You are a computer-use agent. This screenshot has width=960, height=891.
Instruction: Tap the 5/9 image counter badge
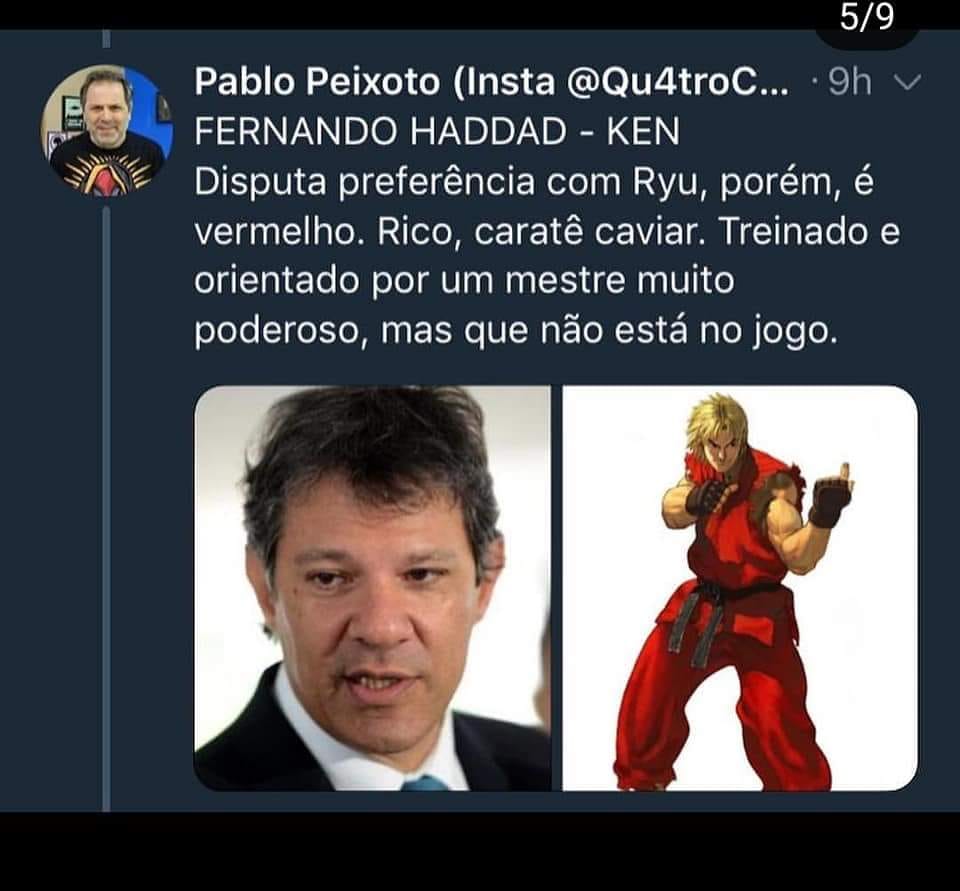(x=866, y=18)
